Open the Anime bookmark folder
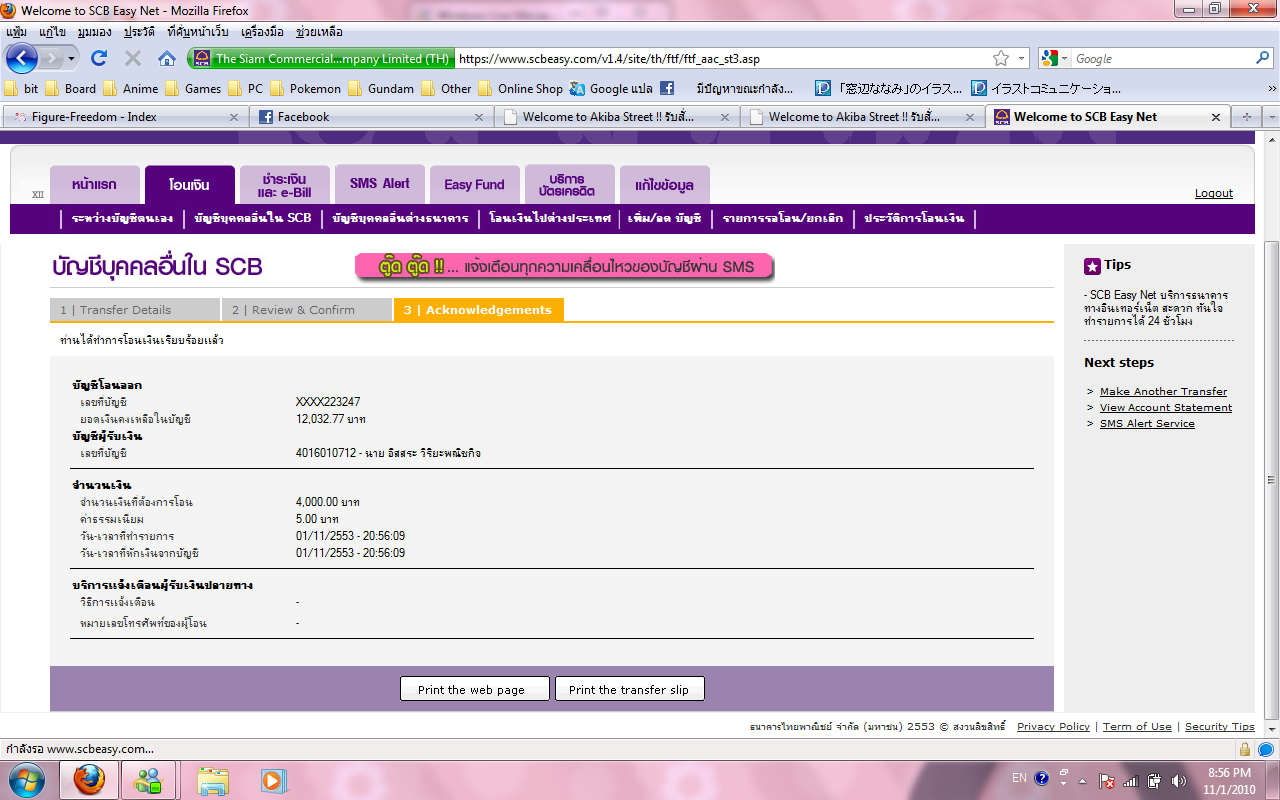 pyautogui.click(x=131, y=88)
